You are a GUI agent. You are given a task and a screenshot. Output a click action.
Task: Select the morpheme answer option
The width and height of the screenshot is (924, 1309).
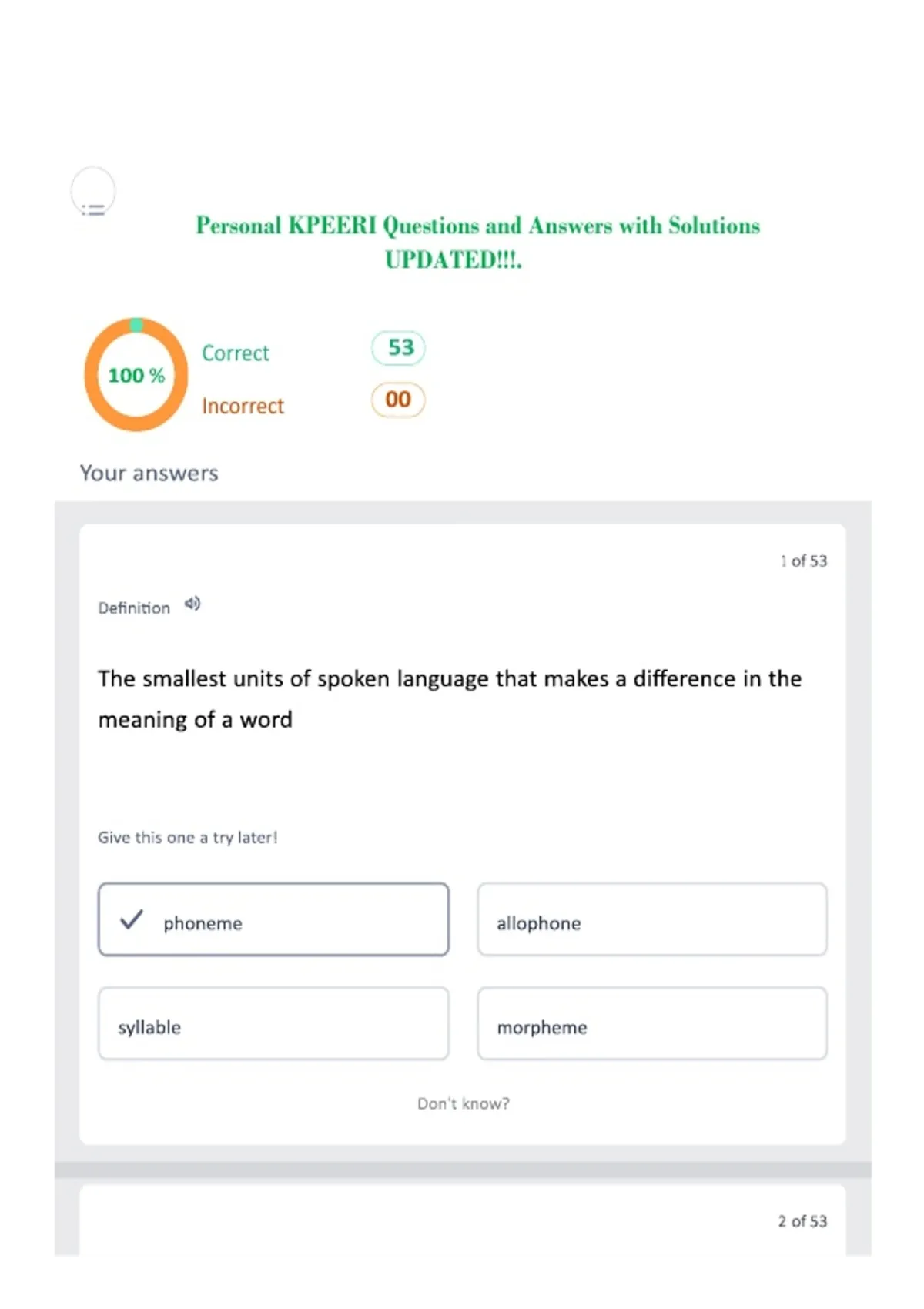click(652, 1023)
